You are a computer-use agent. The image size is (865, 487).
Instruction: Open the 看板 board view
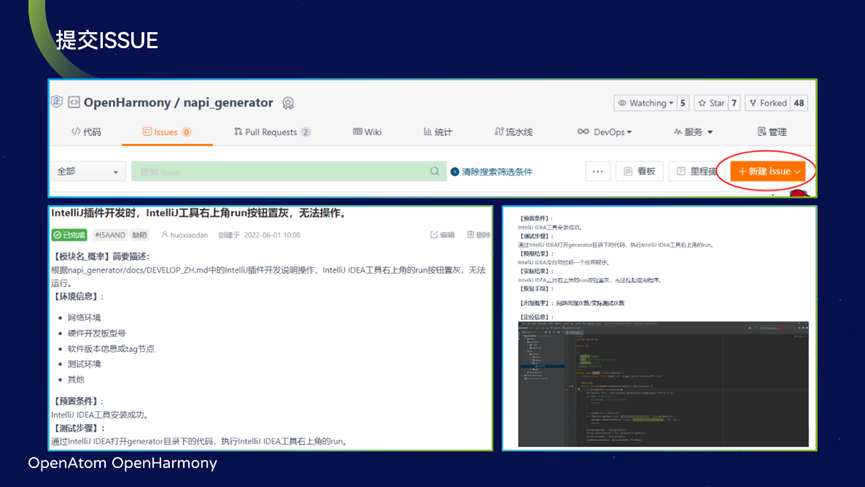(639, 172)
